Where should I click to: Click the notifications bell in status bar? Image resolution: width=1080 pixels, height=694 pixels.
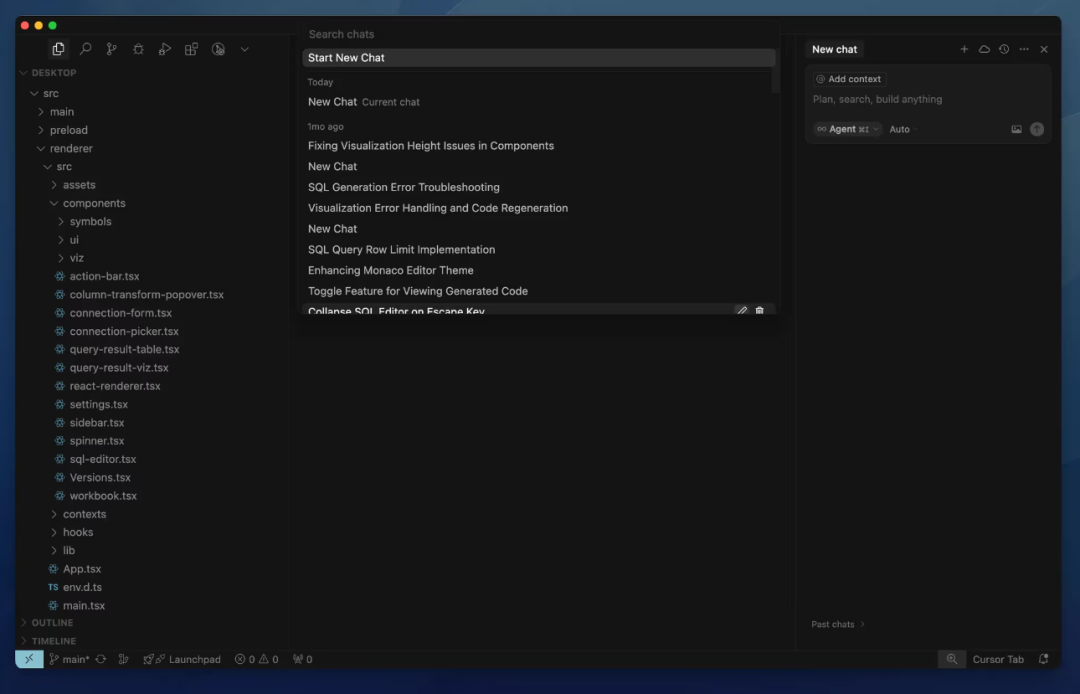[1043, 659]
